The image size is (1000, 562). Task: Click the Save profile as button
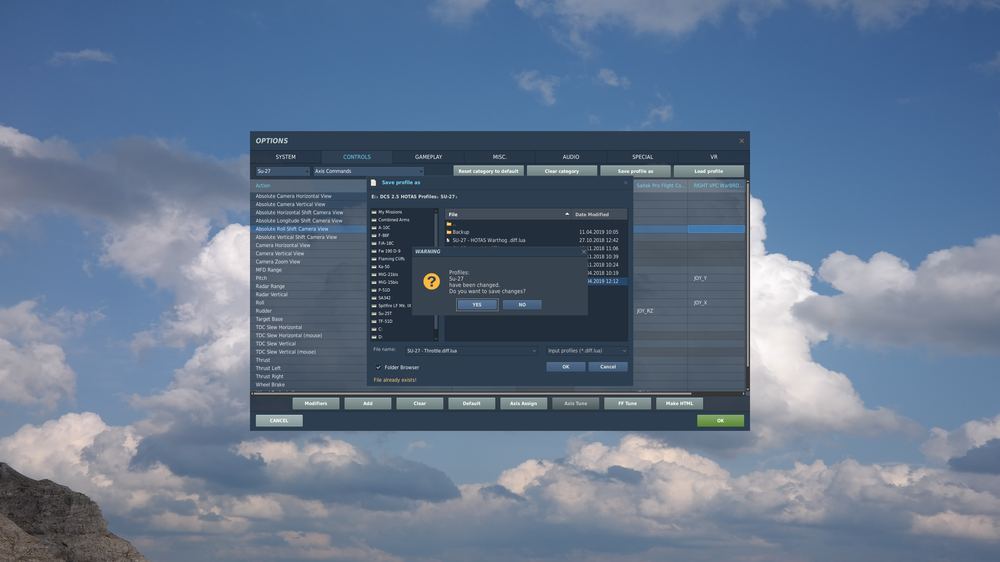[635, 171]
